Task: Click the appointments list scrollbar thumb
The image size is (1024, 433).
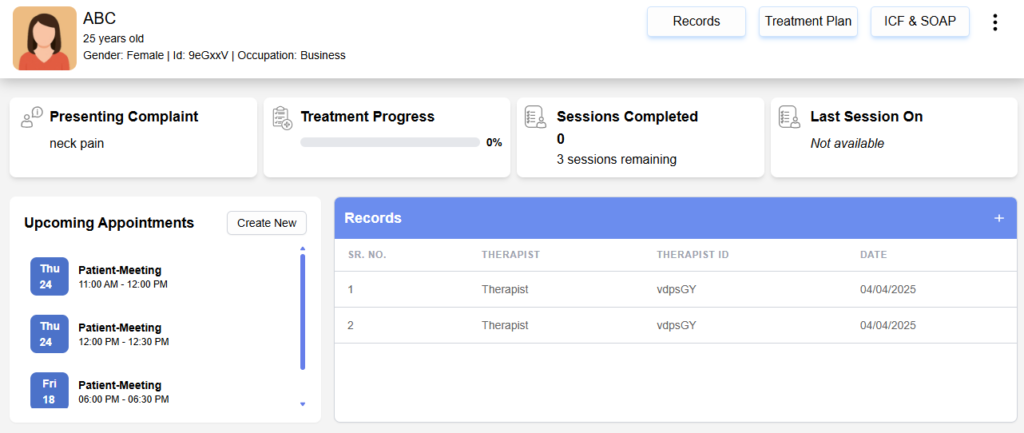Action: coord(302,312)
